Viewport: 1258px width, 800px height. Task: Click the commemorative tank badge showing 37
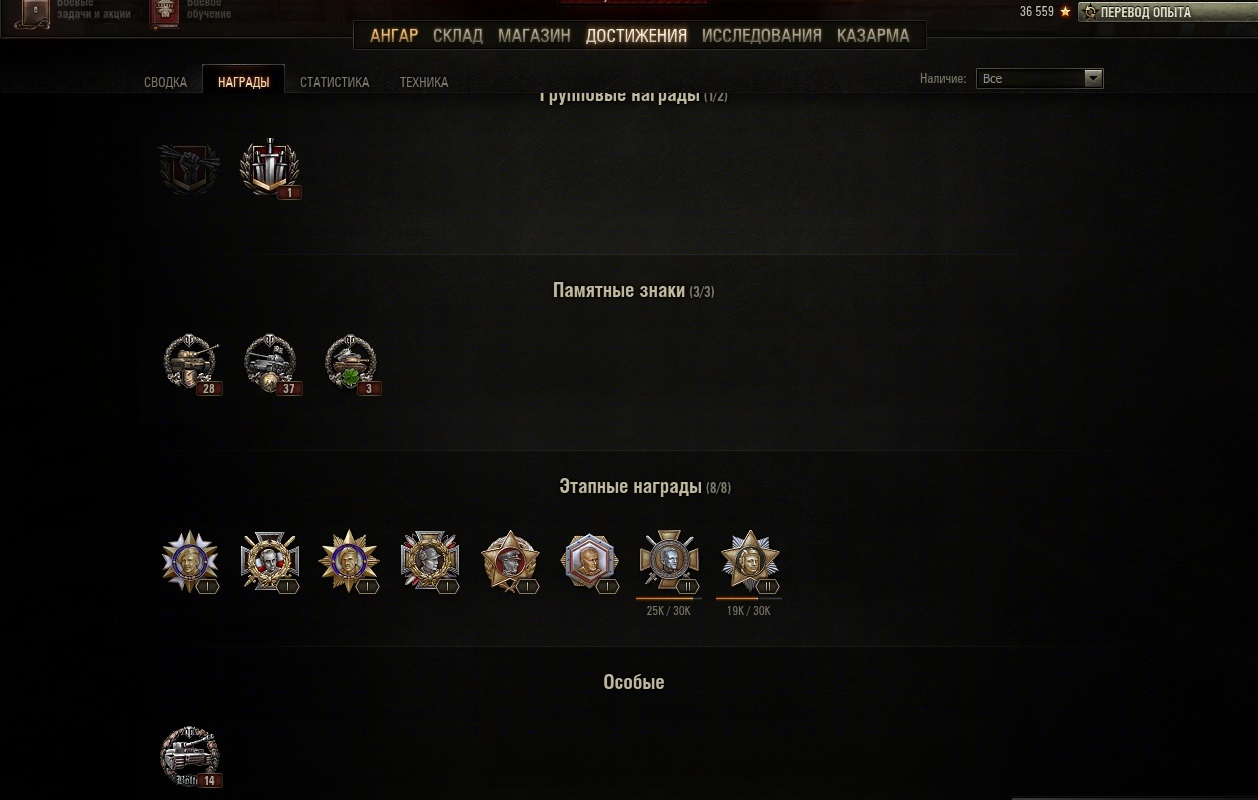[270, 364]
